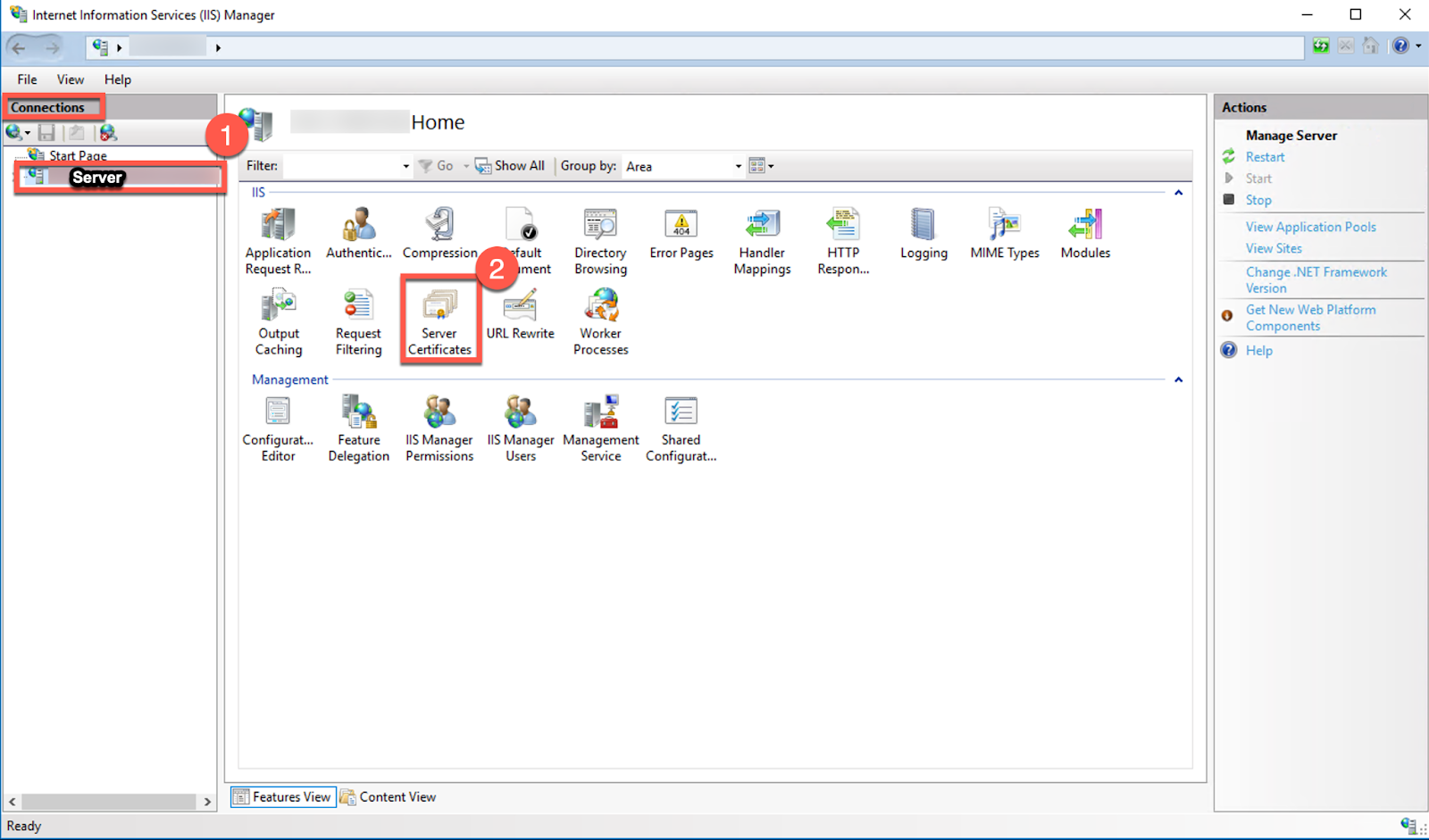Expand the address bar path arrow after server name
Screen dimensions: 1429x840
[218, 48]
